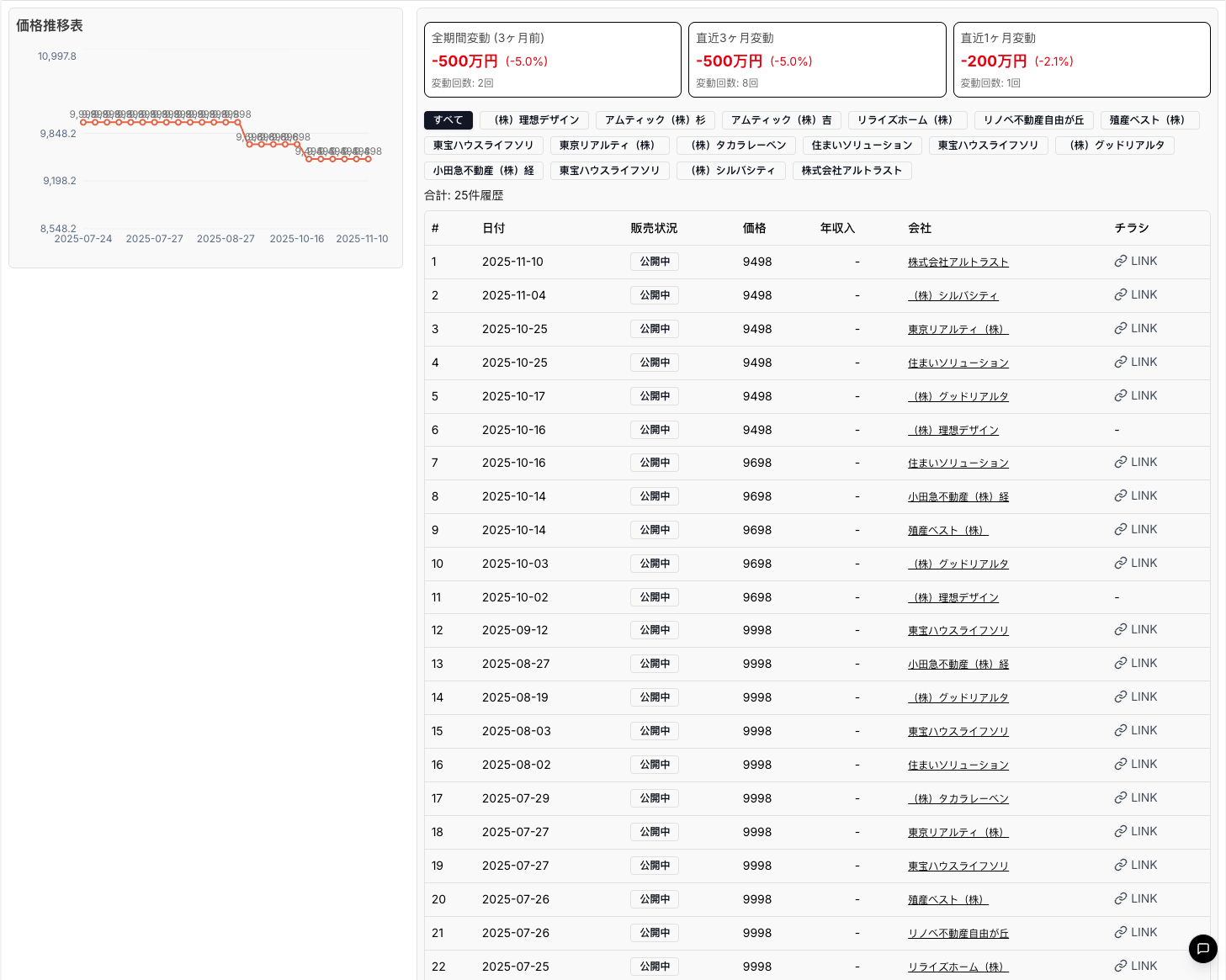The image size is (1226, 980).
Task: Select the （株）タカラレーベン filter chip
Action: pos(736,146)
